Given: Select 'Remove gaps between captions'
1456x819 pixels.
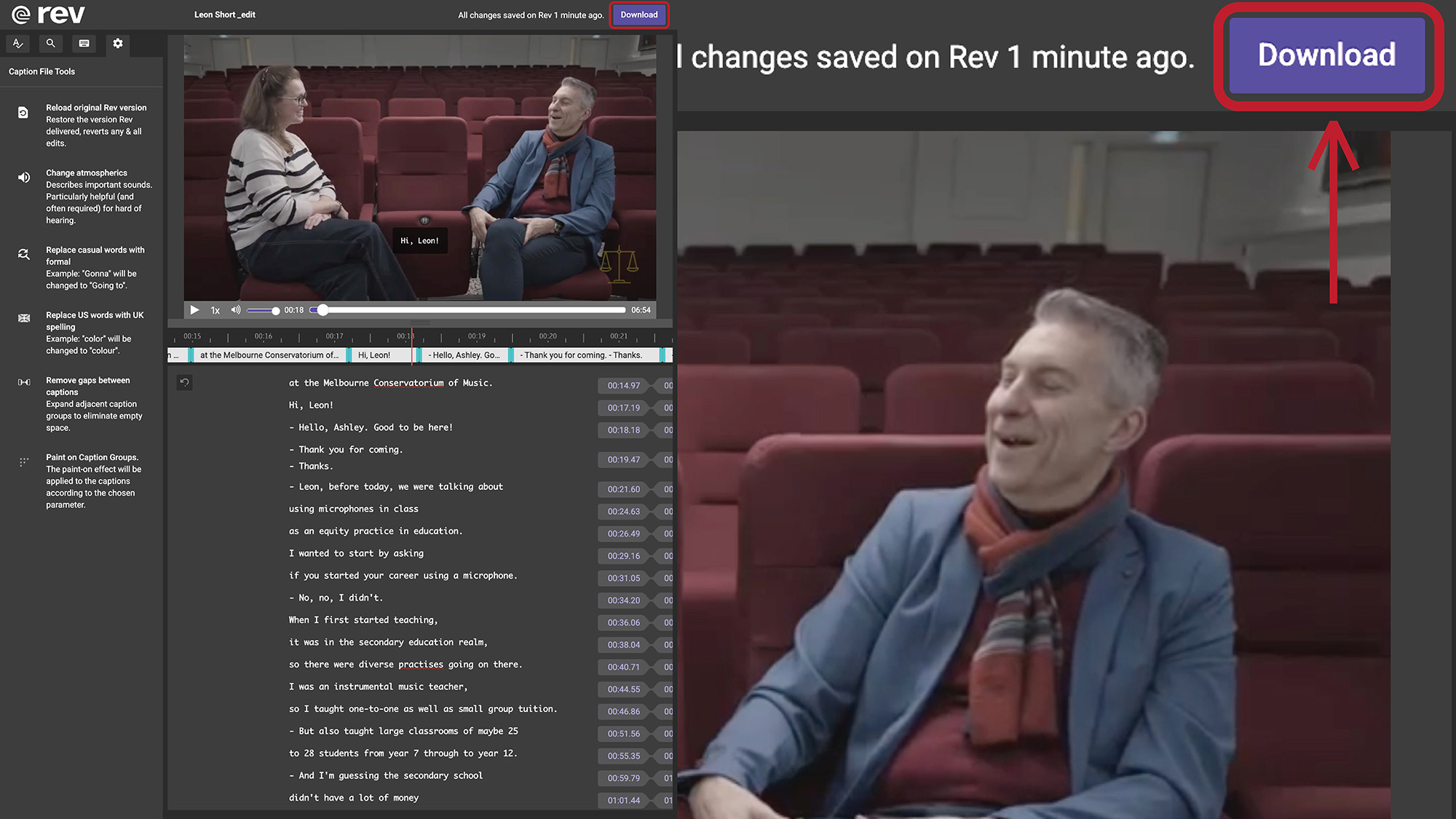Looking at the screenshot, I should 94,404.
